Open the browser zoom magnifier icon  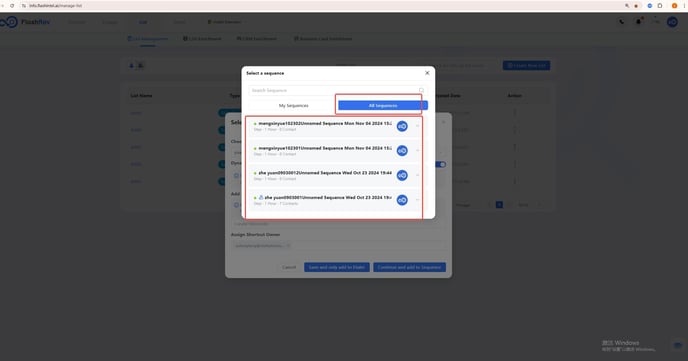pyautogui.click(x=627, y=6)
